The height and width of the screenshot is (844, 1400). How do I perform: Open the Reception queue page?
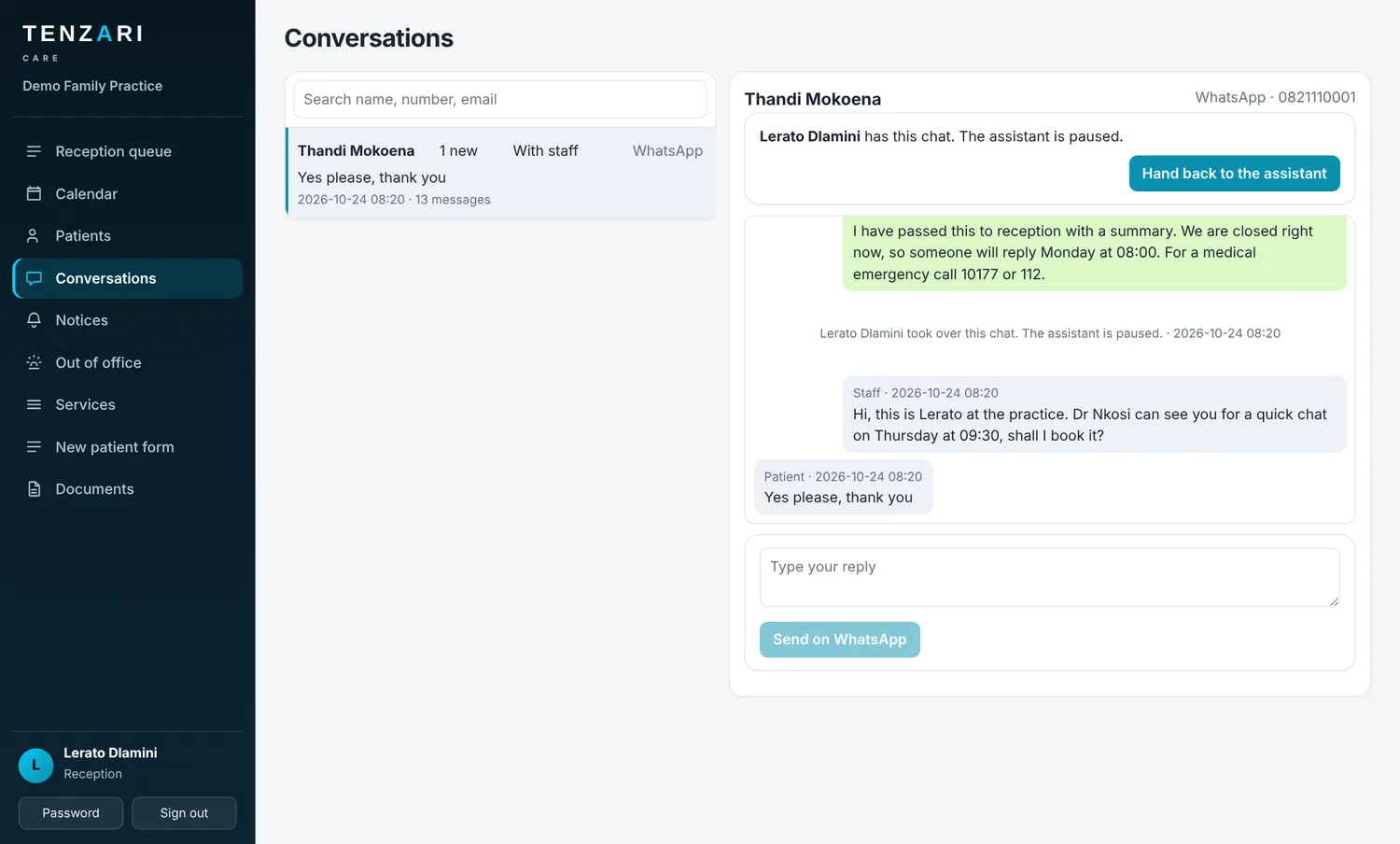point(128,151)
